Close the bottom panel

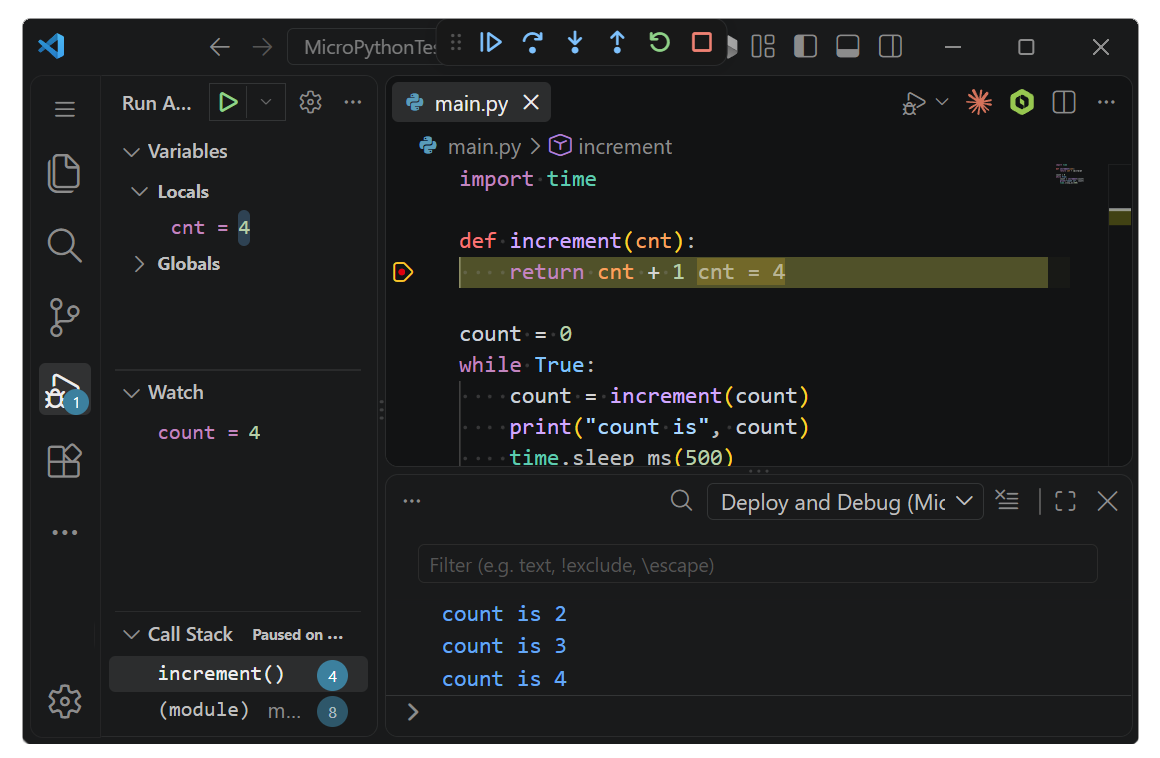pos(1107,501)
